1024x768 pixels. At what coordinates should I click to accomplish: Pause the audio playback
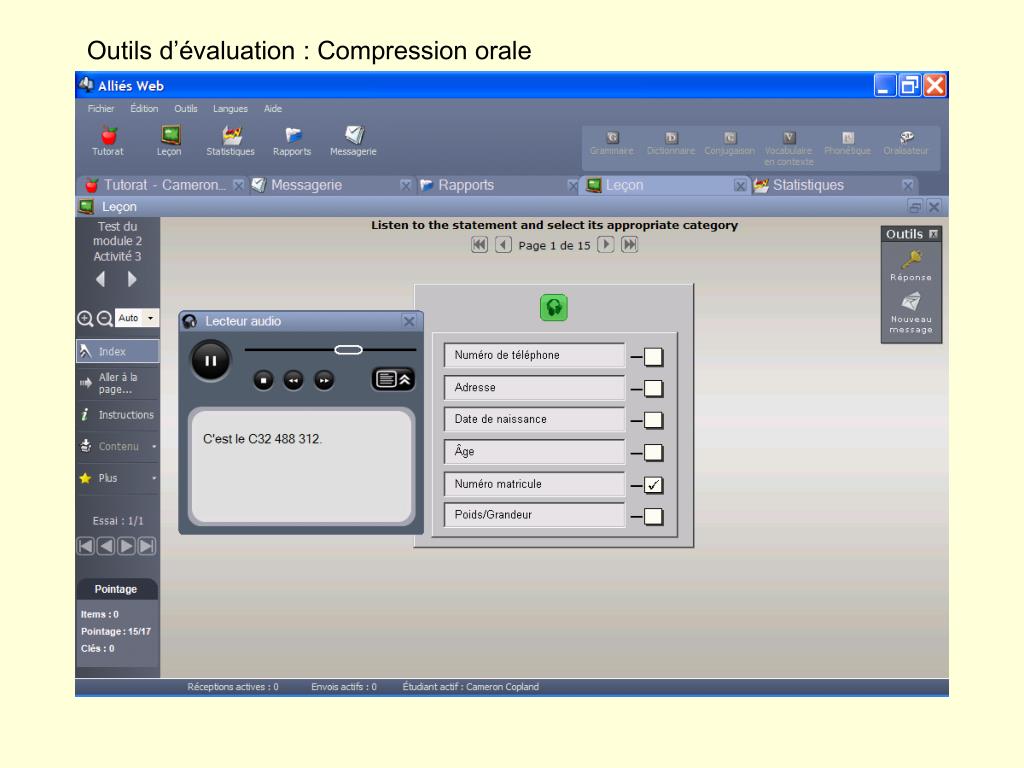(210, 360)
